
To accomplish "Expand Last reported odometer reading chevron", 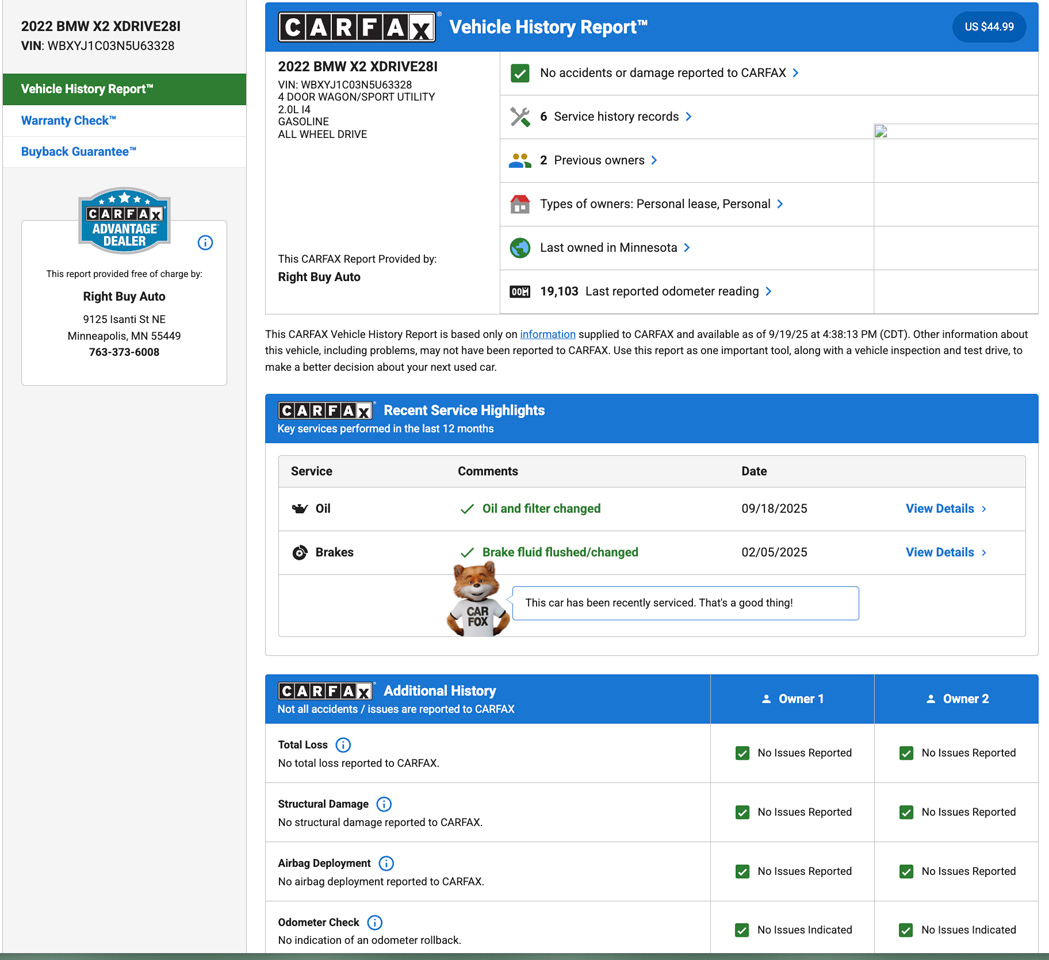I will pyautogui.click(x=769, y=292).
